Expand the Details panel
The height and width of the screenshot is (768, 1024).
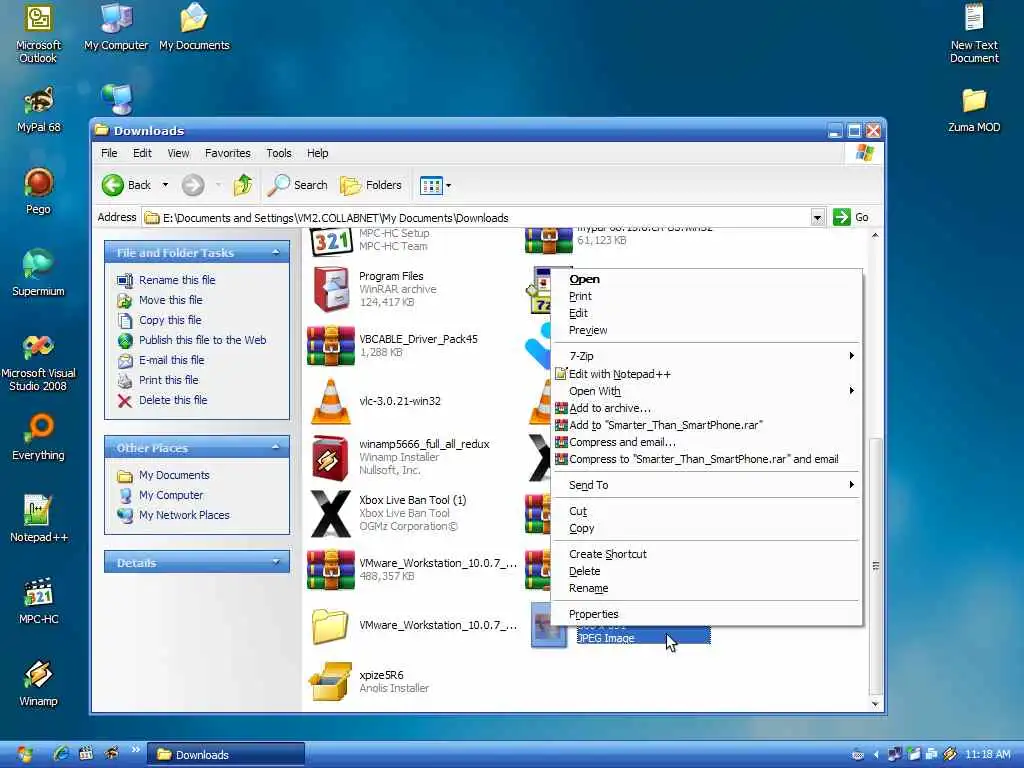point(276,562)
